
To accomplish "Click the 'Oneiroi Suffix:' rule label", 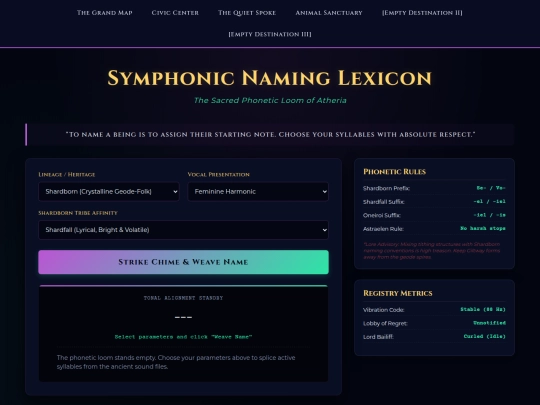I will pos(382,215).
